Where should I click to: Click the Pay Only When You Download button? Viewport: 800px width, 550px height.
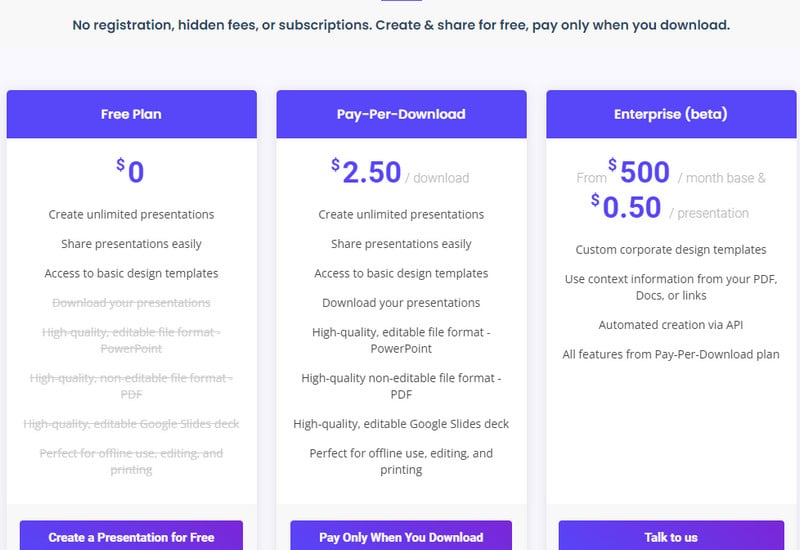[401, 536]
